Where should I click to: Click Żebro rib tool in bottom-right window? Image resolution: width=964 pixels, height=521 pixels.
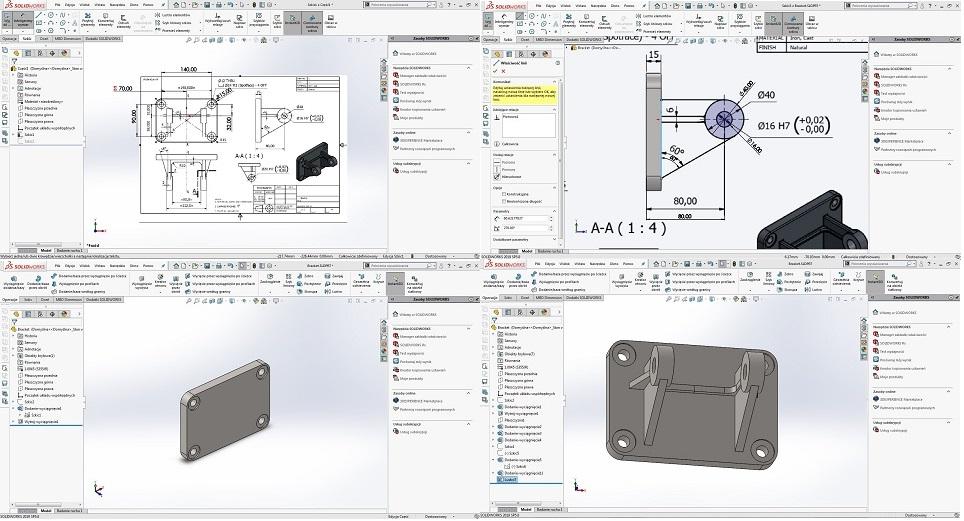(784, 274)
